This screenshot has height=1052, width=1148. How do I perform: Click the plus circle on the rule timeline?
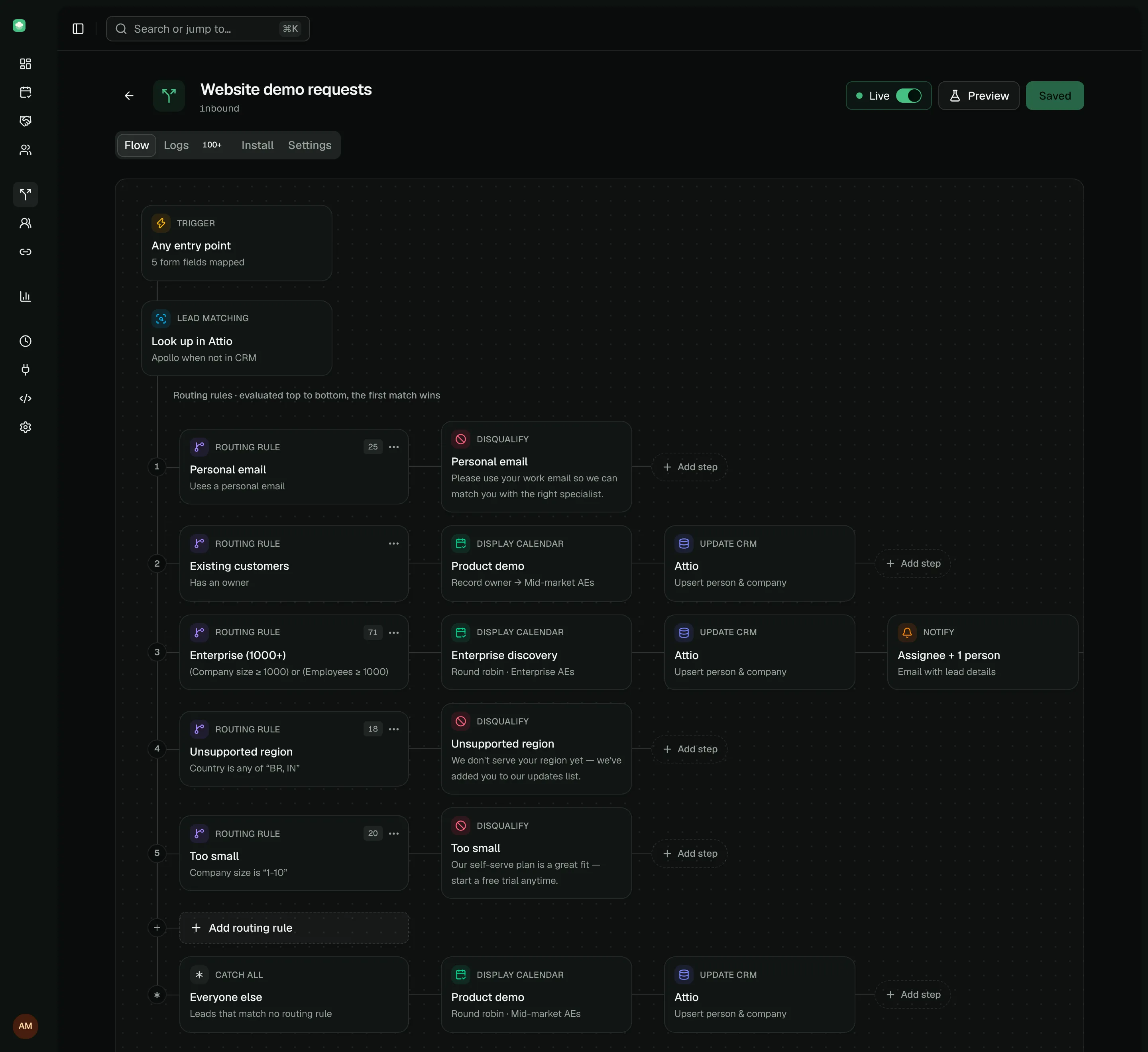pyautogui.click(x=157, y=927)
